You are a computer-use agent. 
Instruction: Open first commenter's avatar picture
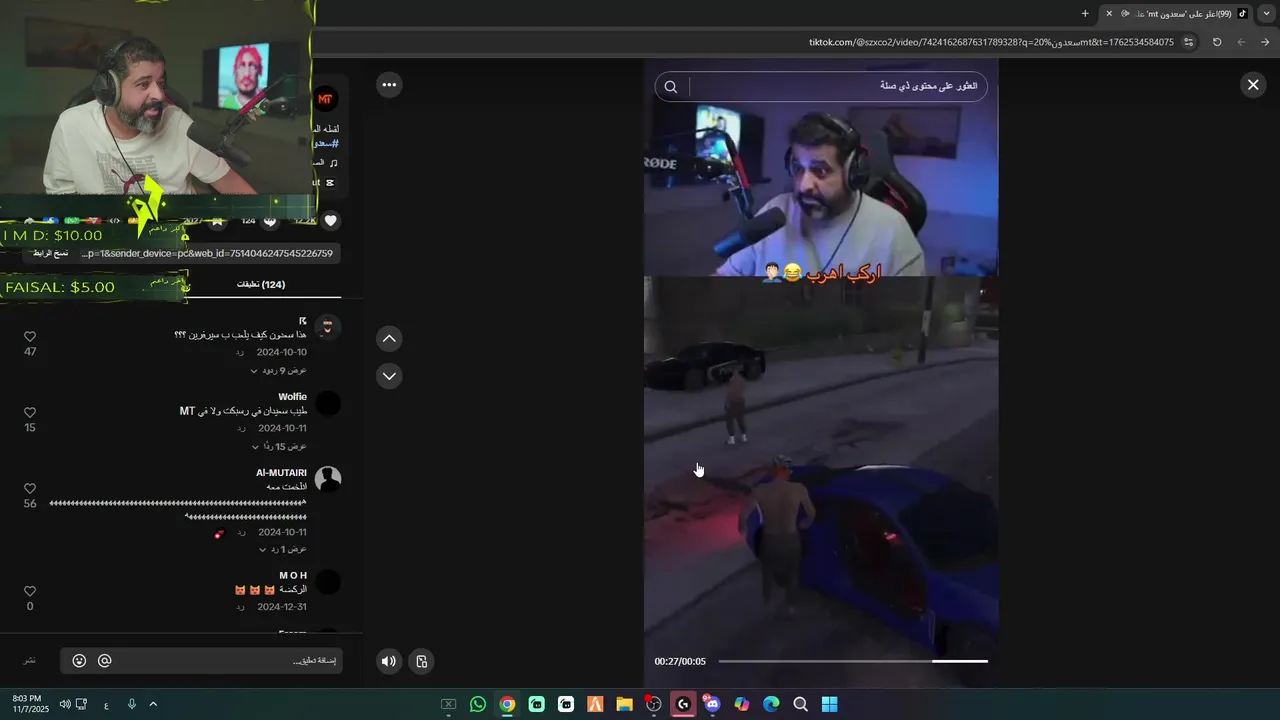[x=328, y=327]
